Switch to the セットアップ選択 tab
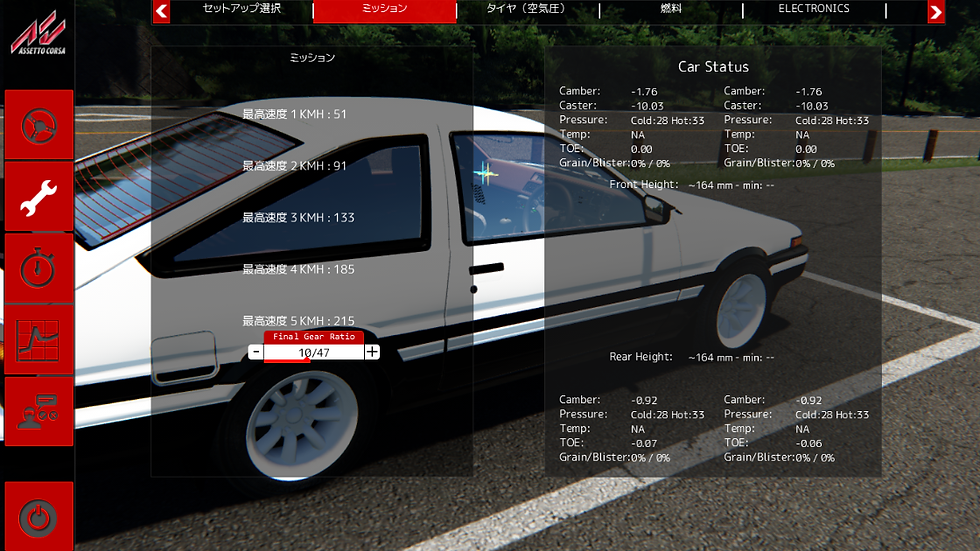The width and height of the screenshot is (980, 551). click(241, 9)
